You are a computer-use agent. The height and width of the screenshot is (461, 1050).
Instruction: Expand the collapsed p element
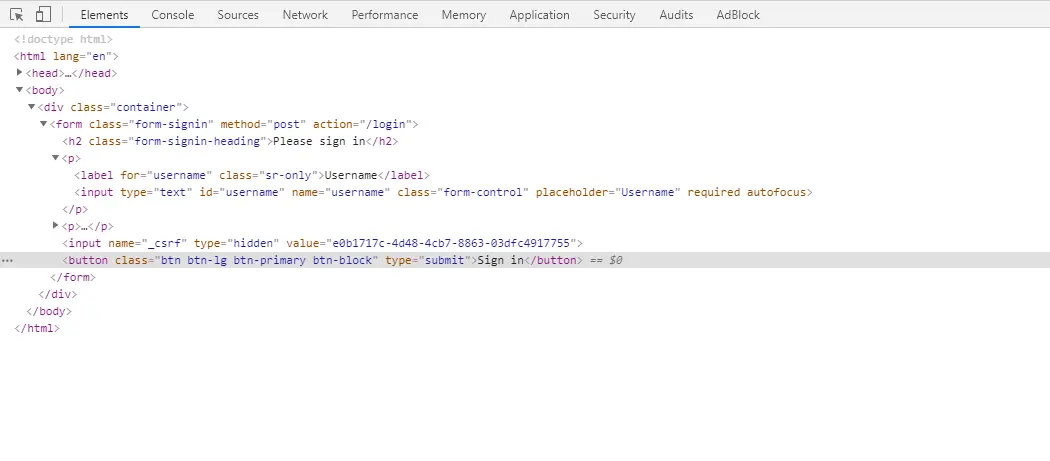click(56, 225)
